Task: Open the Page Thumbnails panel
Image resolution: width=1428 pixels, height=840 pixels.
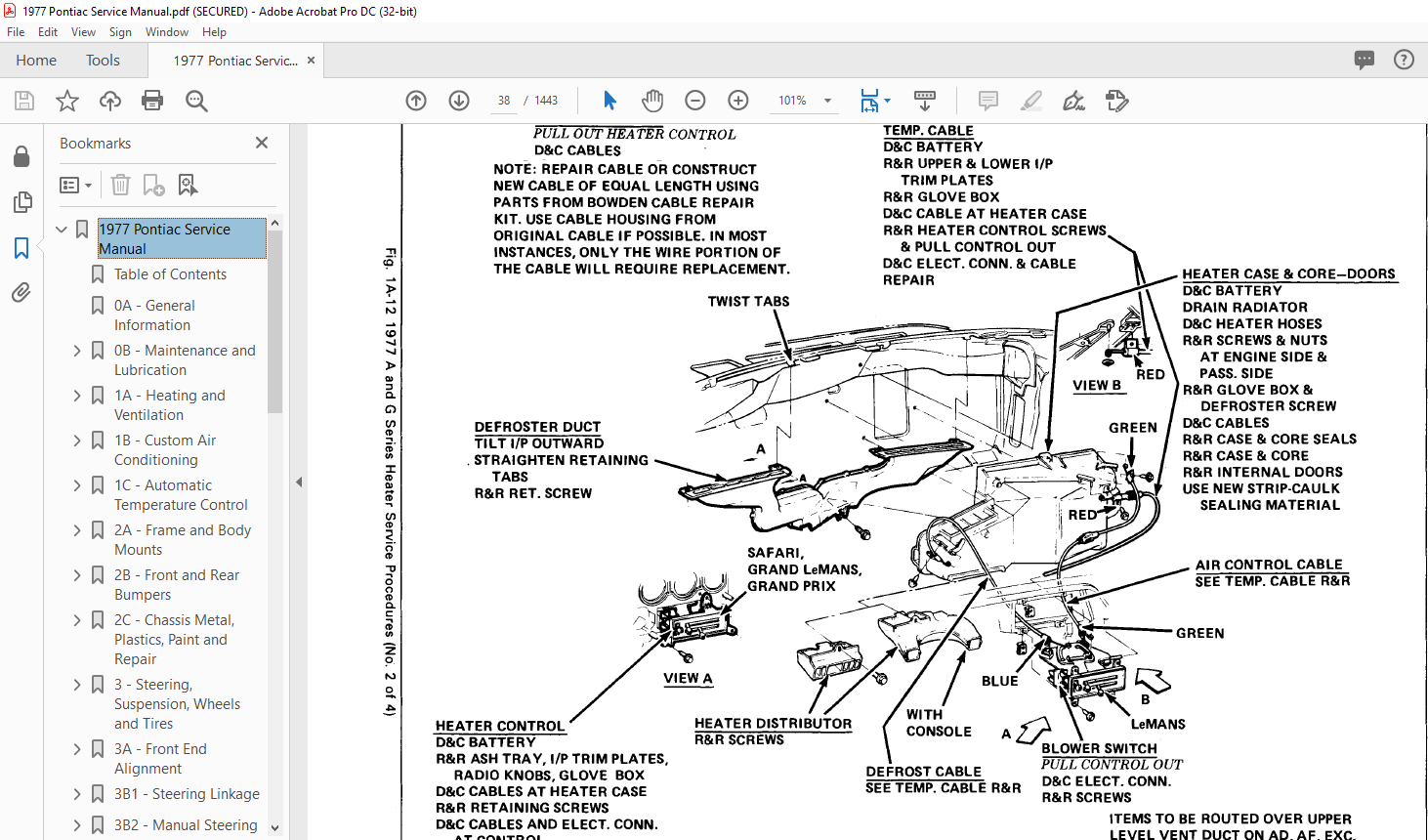Action: coord(21,202)
